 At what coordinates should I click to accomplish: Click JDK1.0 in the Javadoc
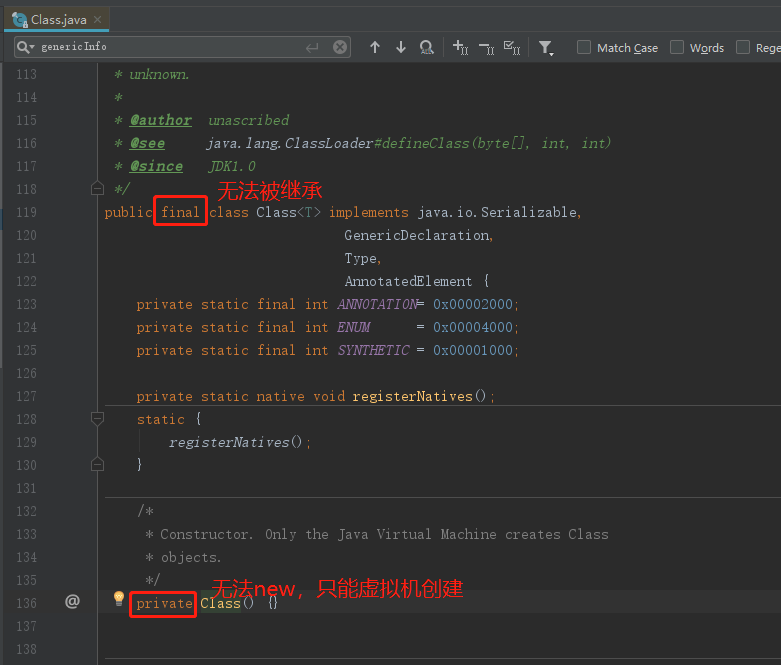(232, 166)
